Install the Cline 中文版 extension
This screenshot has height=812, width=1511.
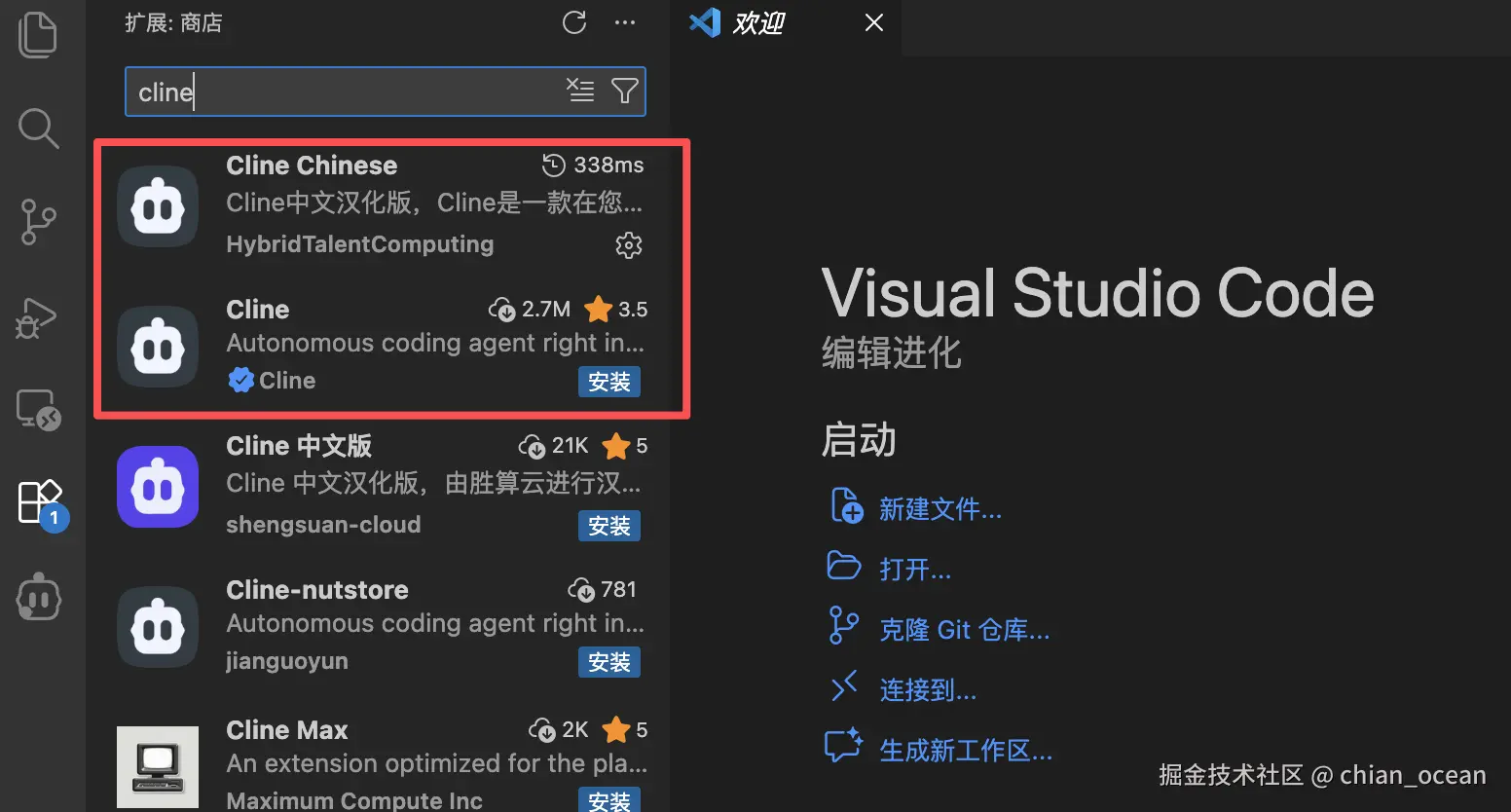(x=609, y=526)
